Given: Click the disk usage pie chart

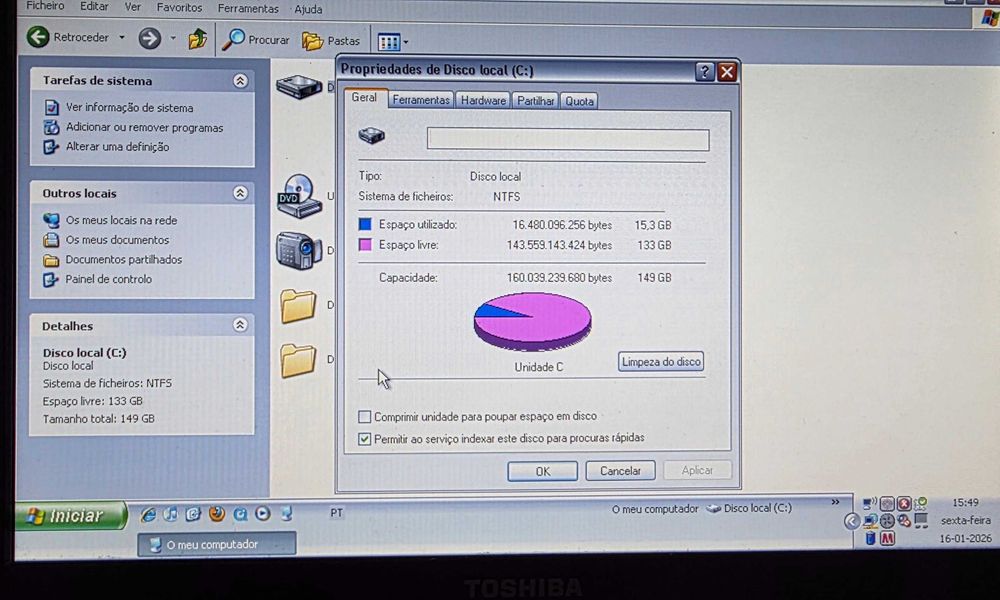Looking at the screenshot, I should coord(532,321).
